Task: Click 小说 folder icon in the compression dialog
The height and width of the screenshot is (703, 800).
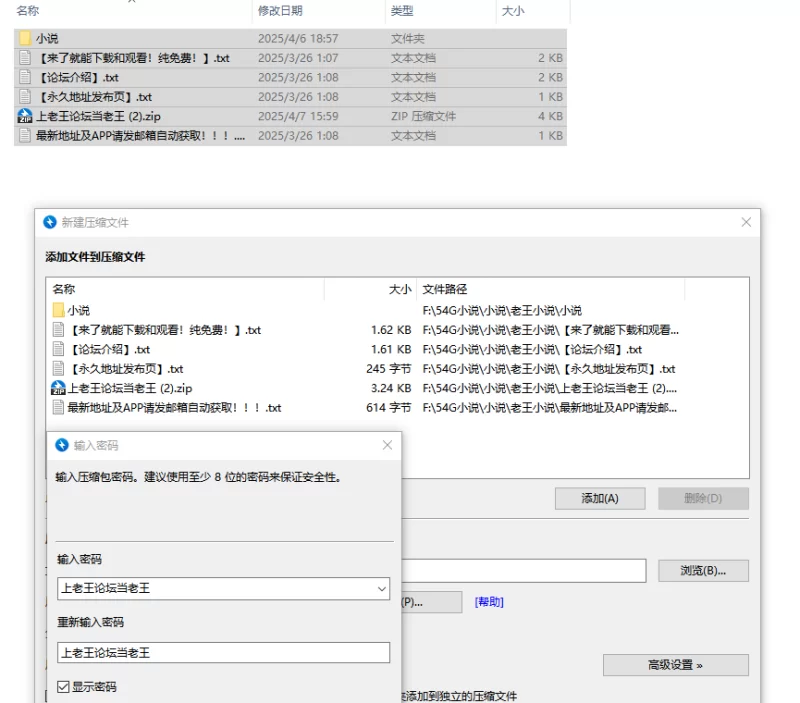Action: (x=59, y=311)
